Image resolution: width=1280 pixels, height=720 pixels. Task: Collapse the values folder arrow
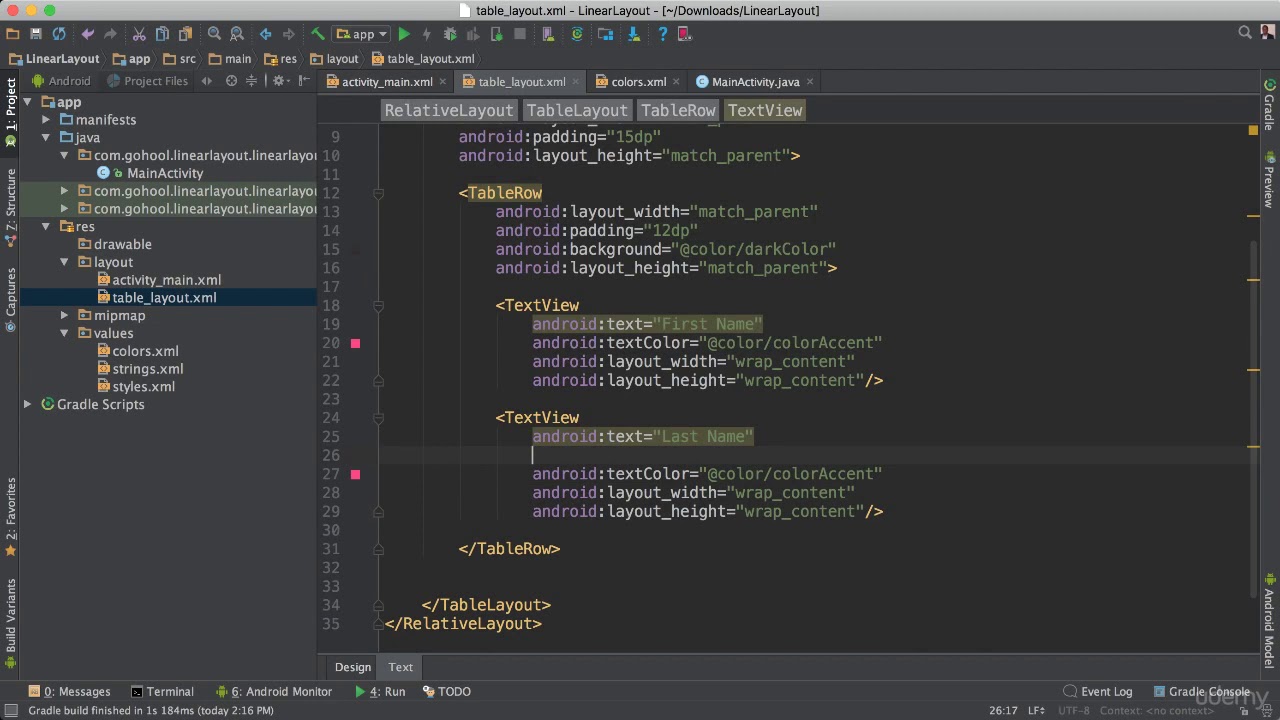click(64, 334)
